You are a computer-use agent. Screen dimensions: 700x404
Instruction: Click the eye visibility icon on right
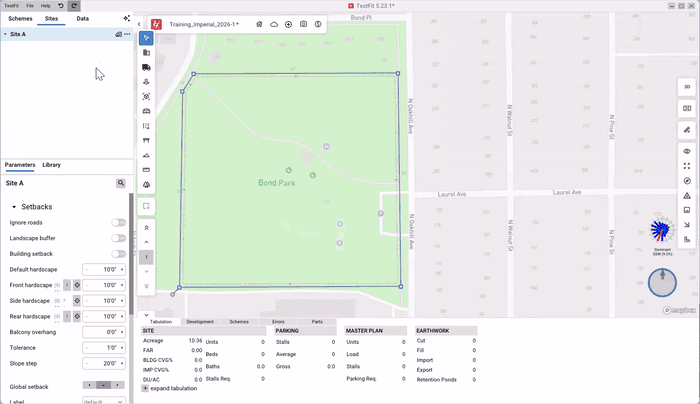687,151
